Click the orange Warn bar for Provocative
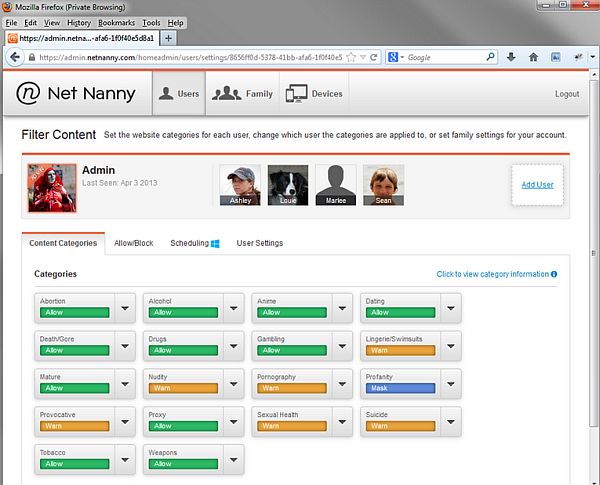 (x=75, y=426)
